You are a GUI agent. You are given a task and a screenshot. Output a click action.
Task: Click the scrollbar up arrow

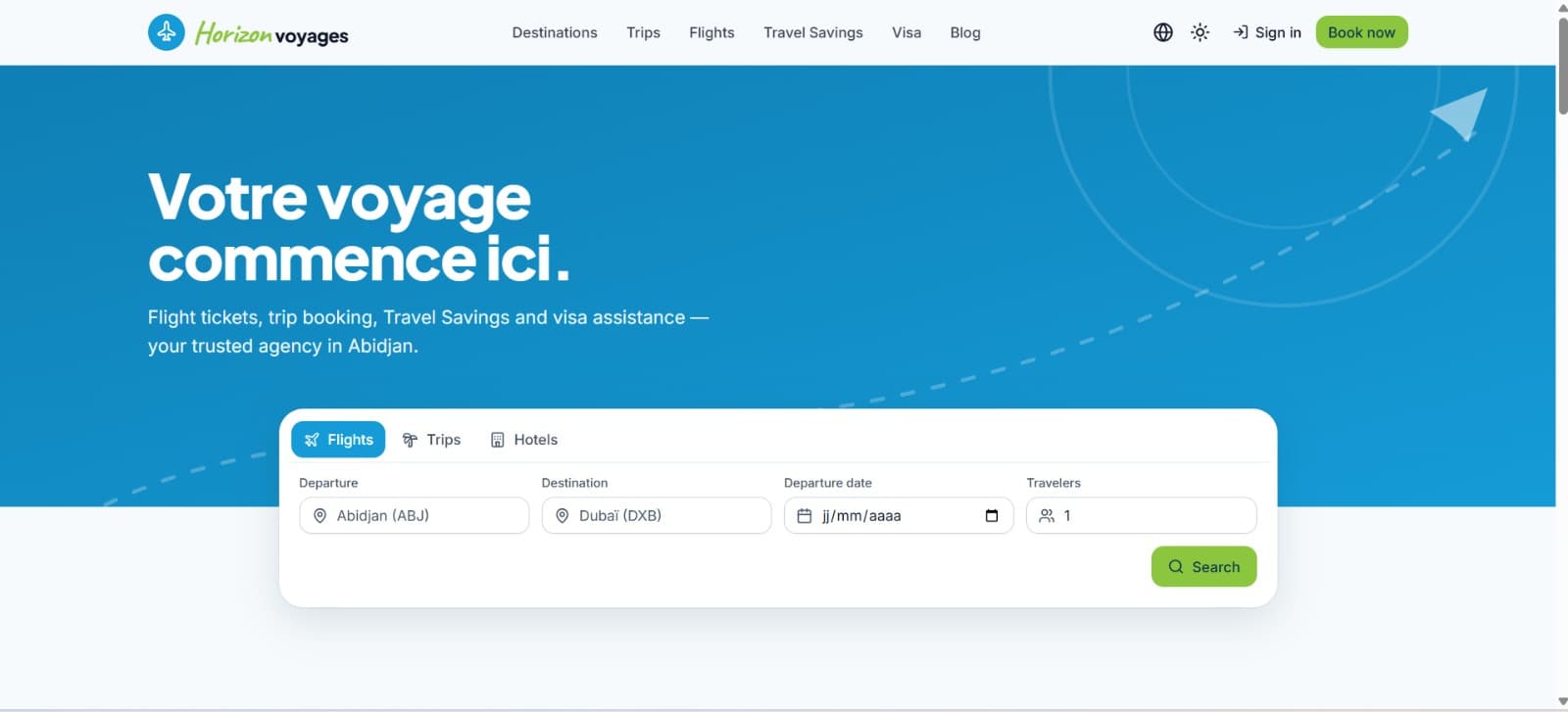[1562, 8]
